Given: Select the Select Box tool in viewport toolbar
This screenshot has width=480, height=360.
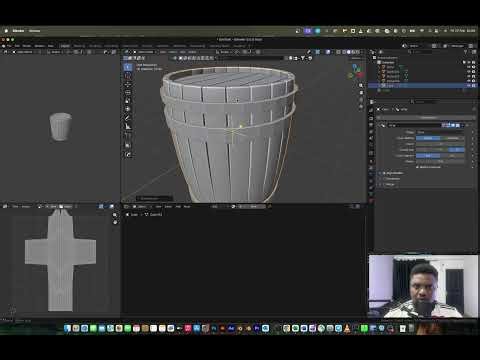Looking at the screenshot, I should 128,67.
